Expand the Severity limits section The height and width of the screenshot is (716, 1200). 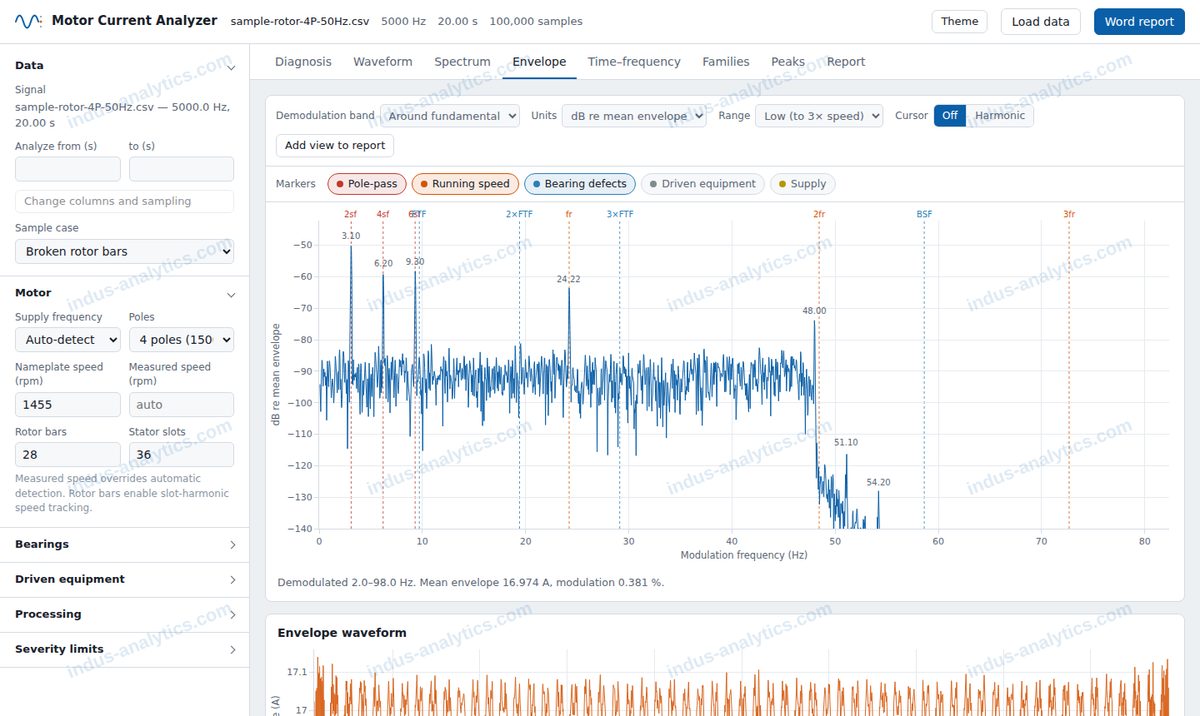[125, 650]
